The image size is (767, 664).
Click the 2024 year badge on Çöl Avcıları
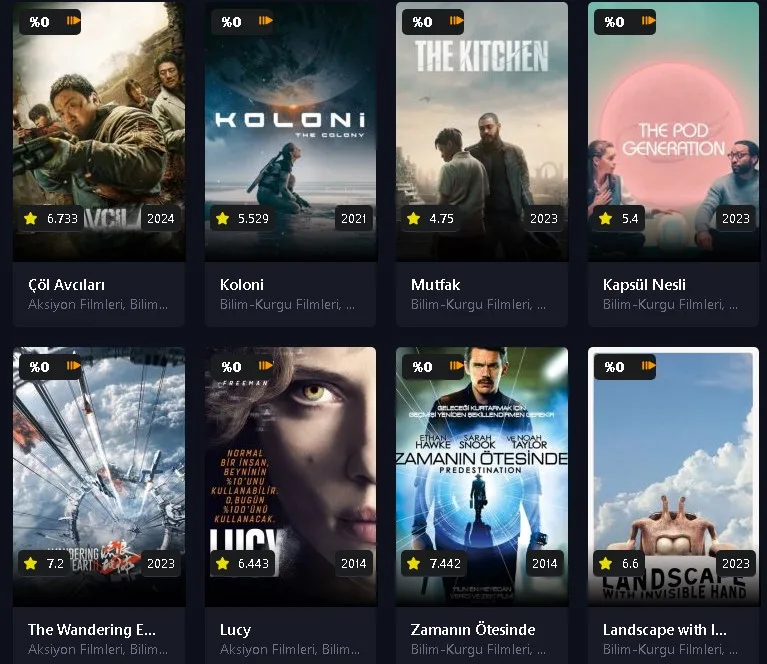[160, 218]
